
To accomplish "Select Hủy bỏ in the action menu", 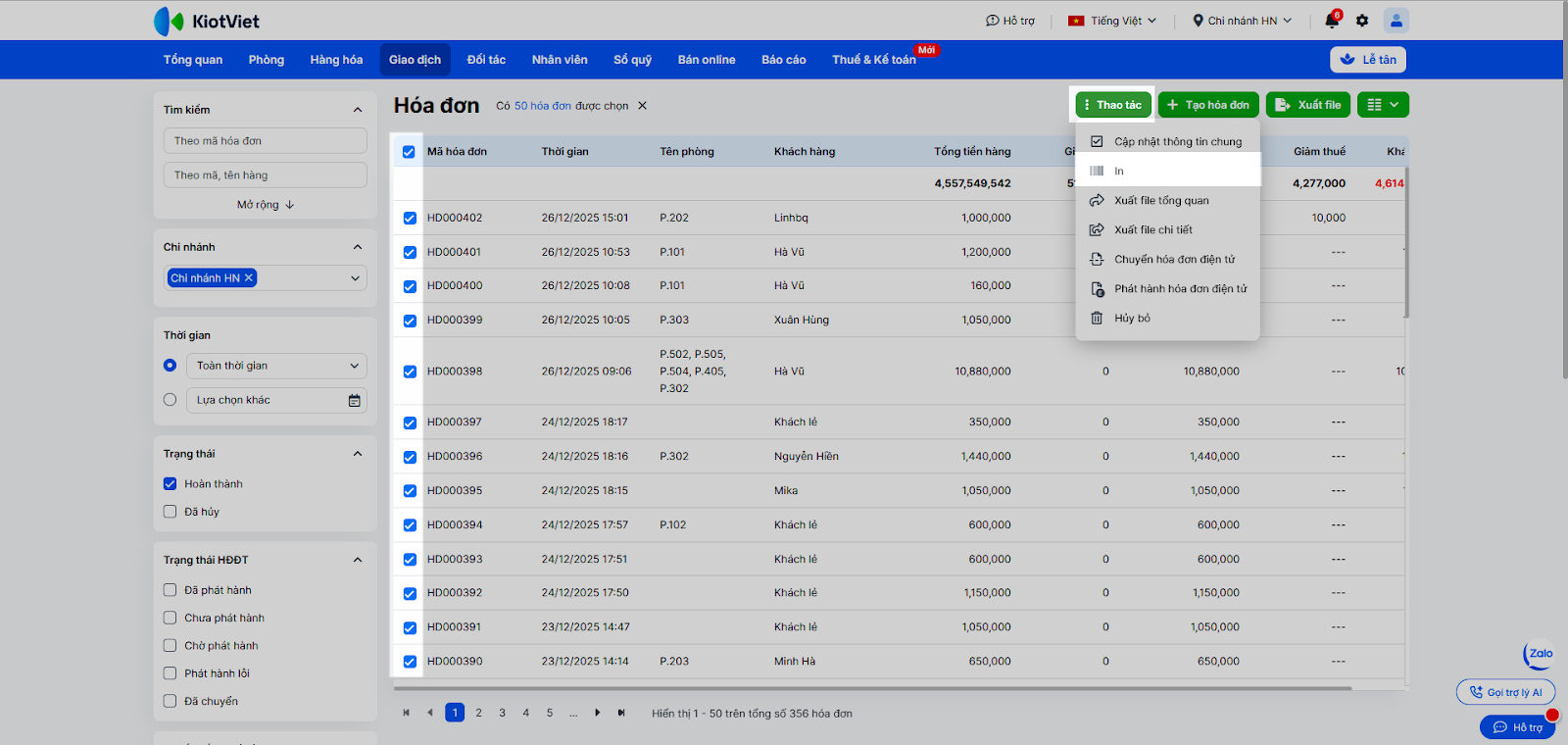I will point(1132,319).
